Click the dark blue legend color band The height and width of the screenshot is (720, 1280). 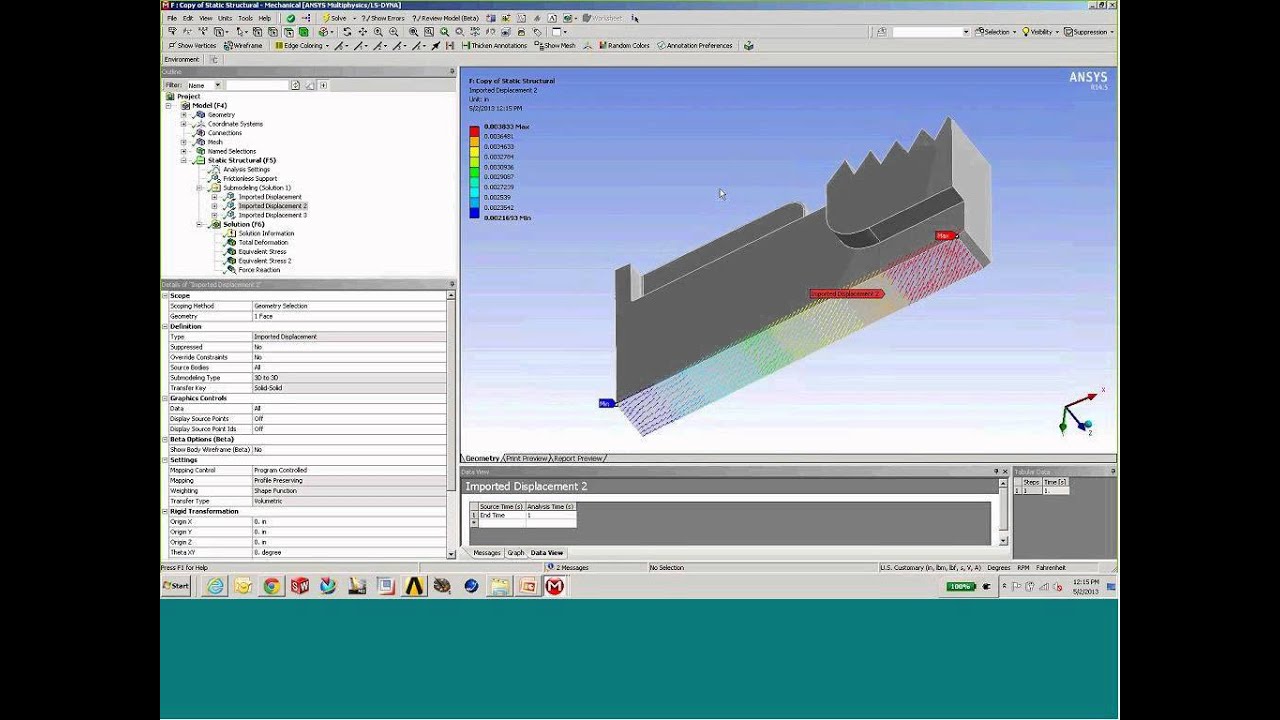click(474, 212)
